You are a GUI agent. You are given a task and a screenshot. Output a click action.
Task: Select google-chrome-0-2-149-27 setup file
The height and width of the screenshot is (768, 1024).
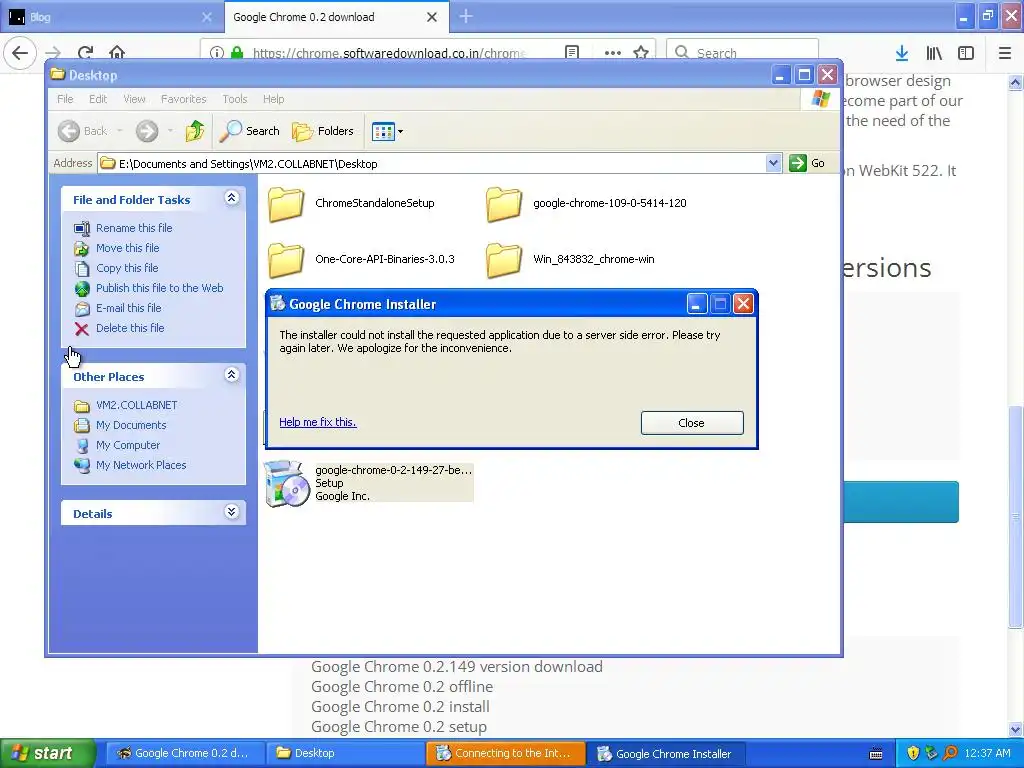point(368,483)
